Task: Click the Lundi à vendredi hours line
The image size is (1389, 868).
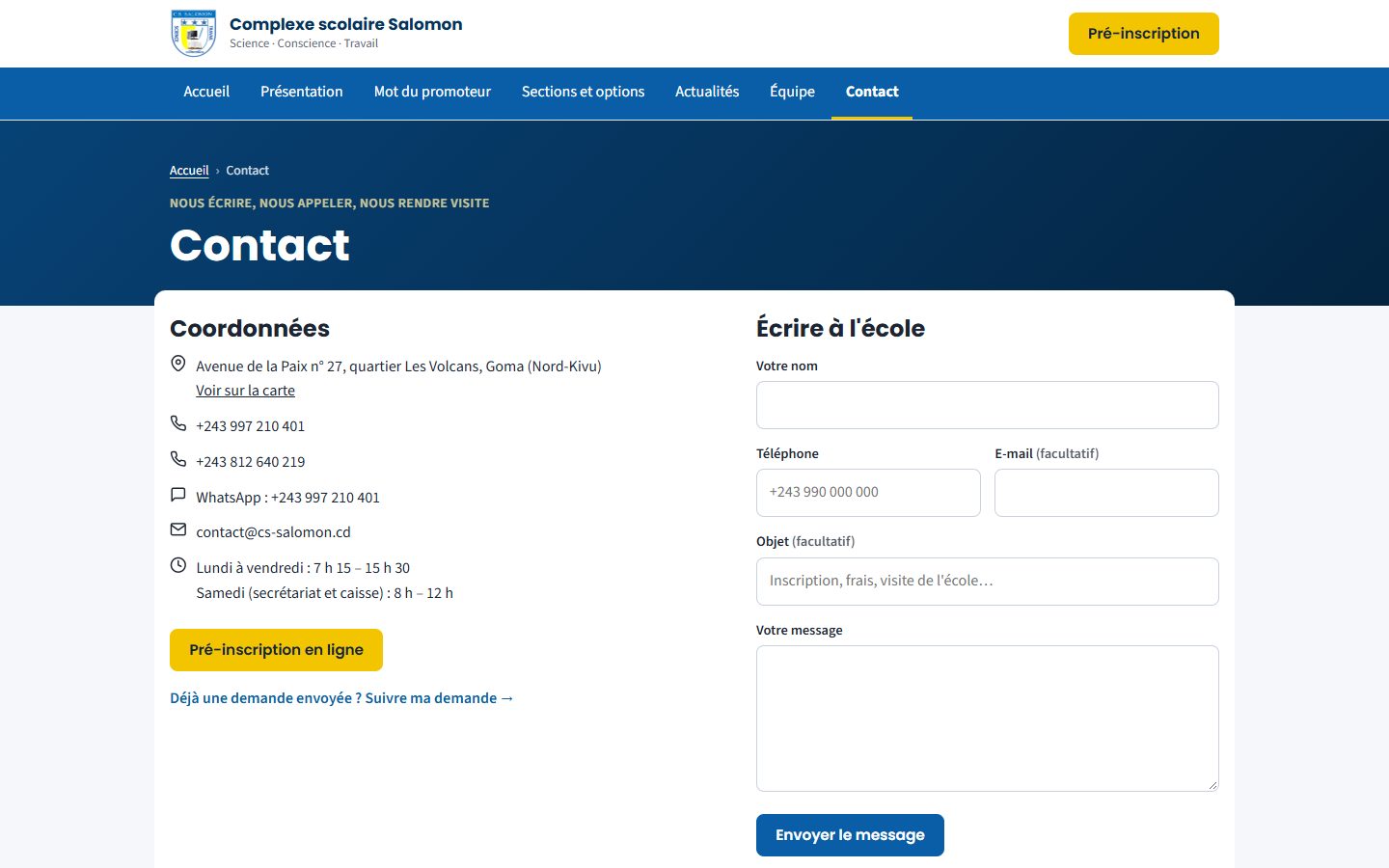Action: tap(303, 568)
